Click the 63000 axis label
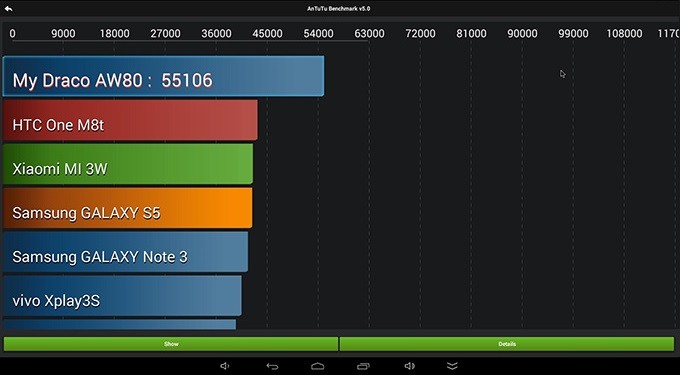This screenshot has height=375, width=680. [x=369, y=34]
